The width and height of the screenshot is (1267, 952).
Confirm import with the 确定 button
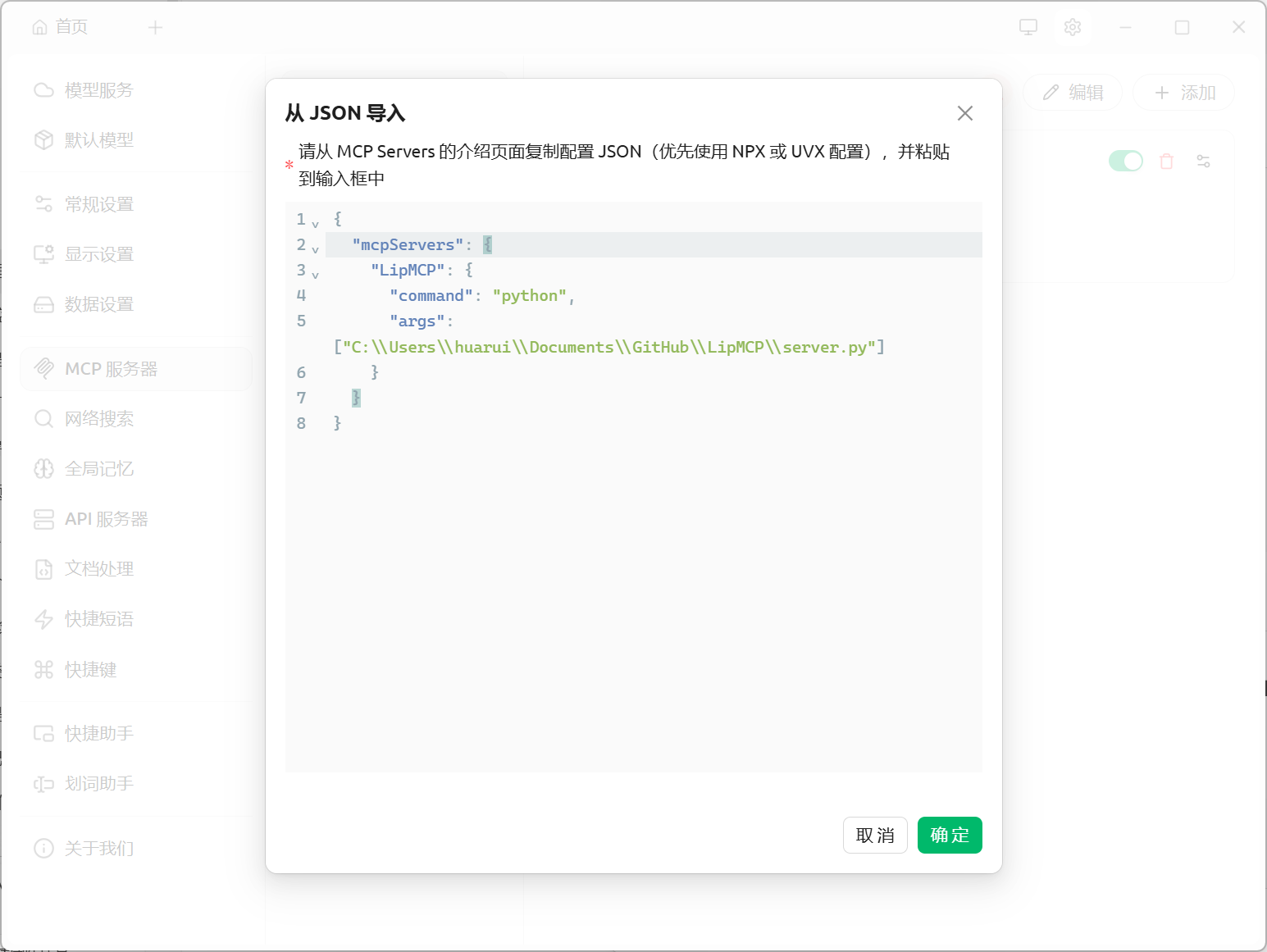click(x=950, y=835)
